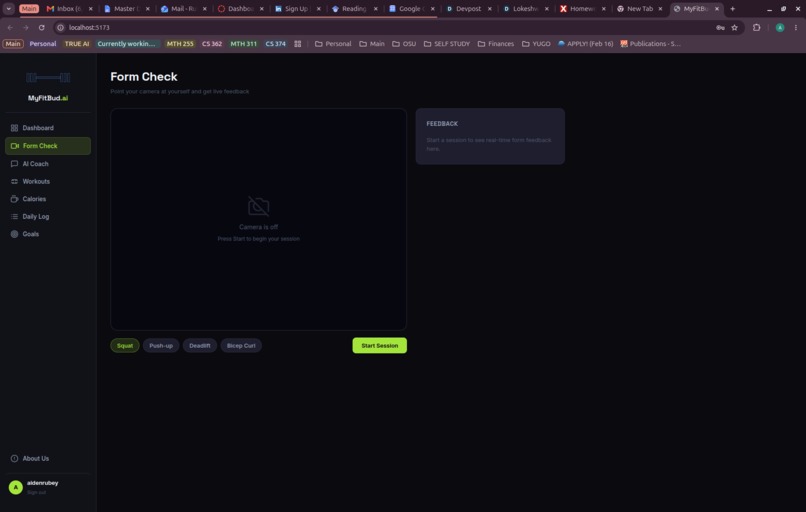Click the browser back arrow
Viewport: 806px width, 512px height.
tap(10, 28)
